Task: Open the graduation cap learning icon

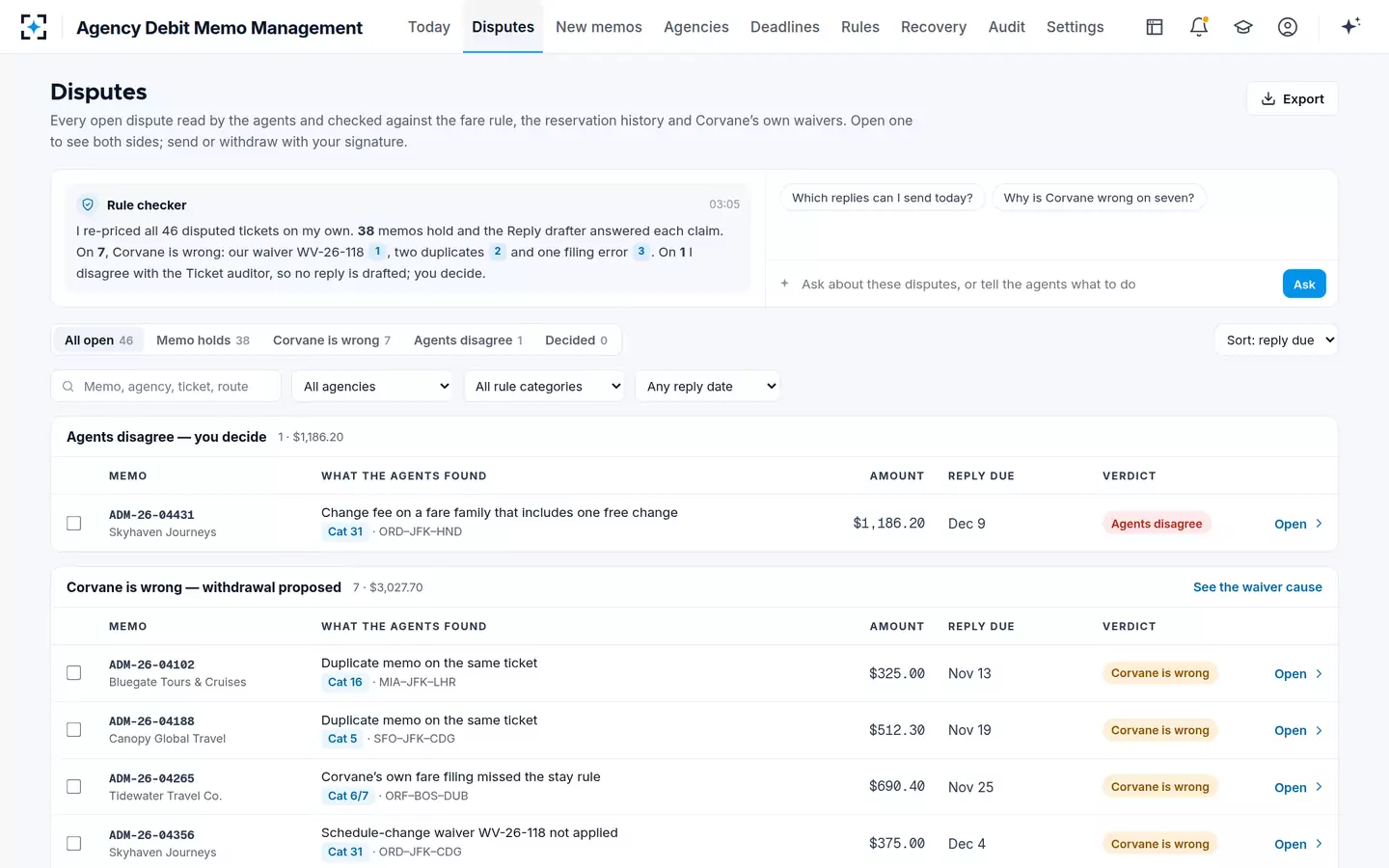Action: pos(1243,27)
